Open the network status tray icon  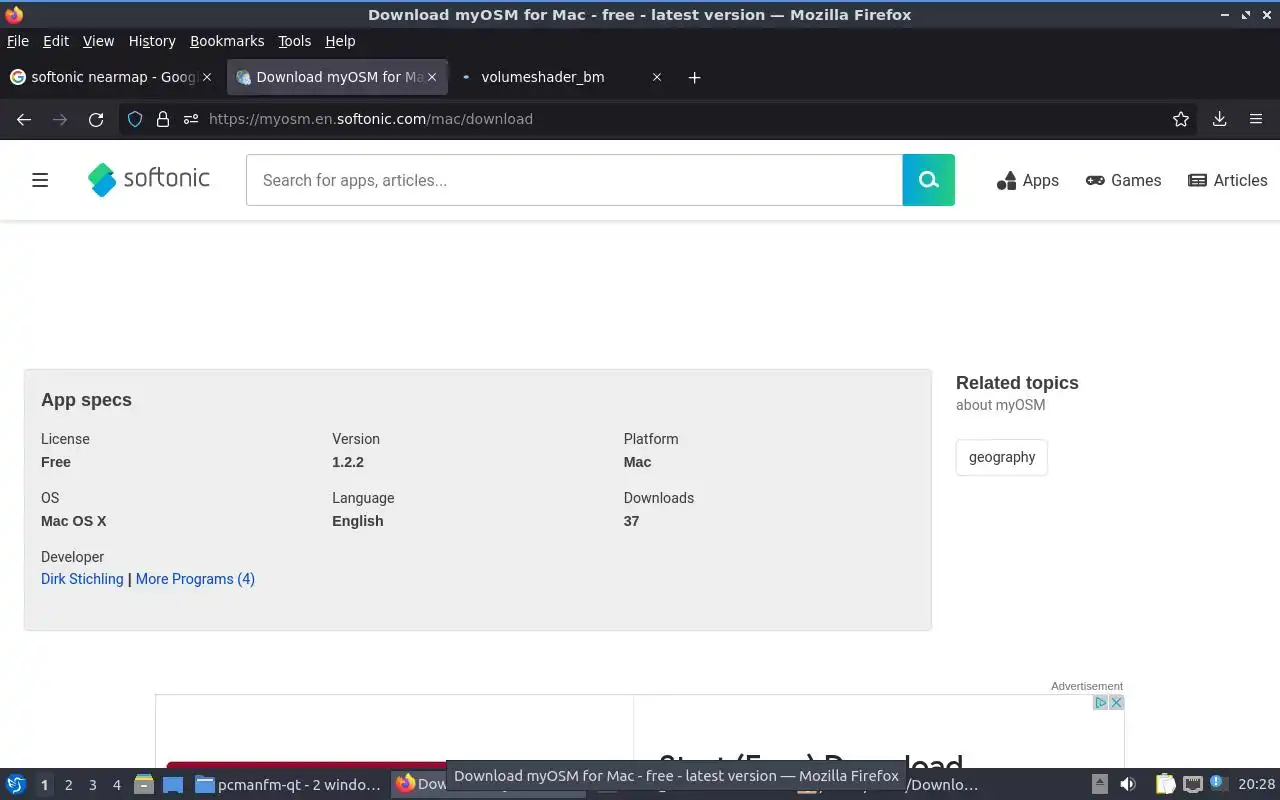(1192, 785)
